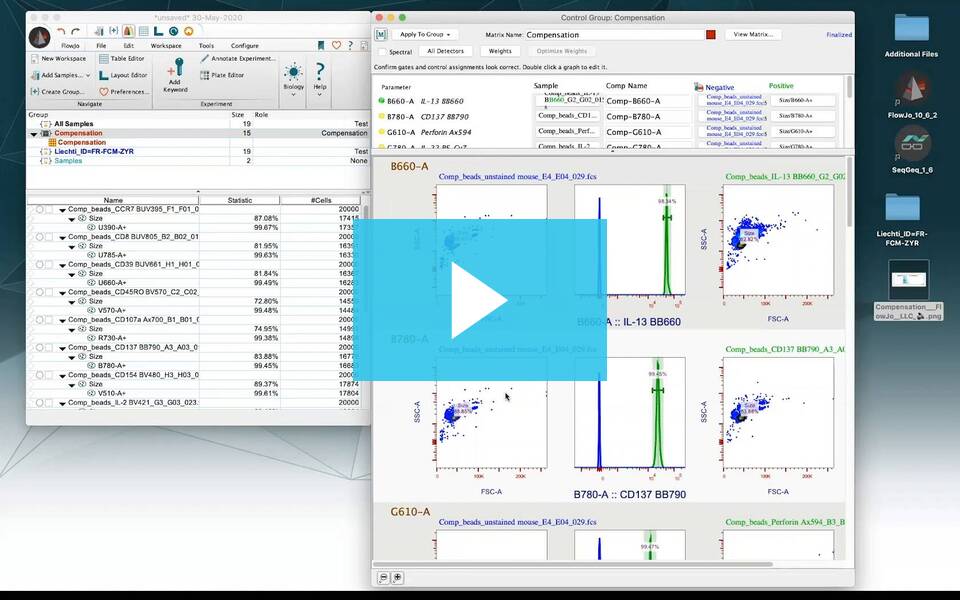Open the Configure ribbon tab
This screenshot has height=600, width=960.
click(x=245, y=46)
